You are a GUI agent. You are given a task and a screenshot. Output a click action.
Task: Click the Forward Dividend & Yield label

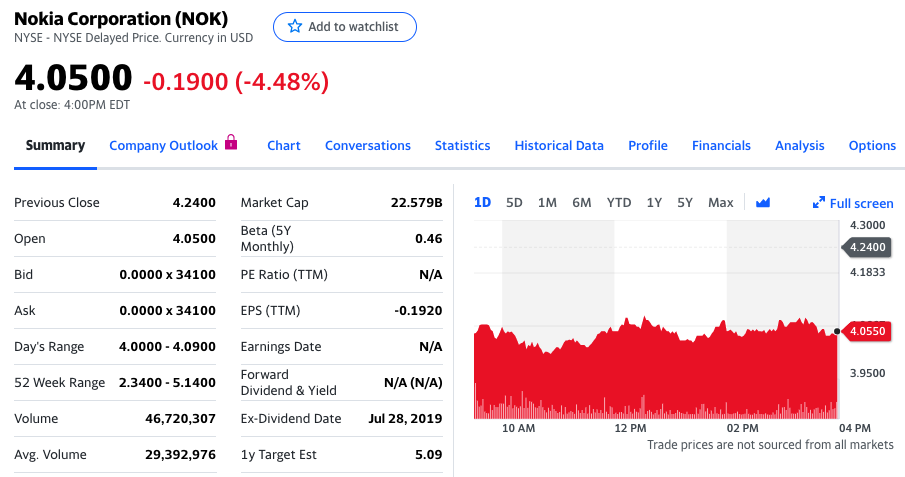pos(289,382)
